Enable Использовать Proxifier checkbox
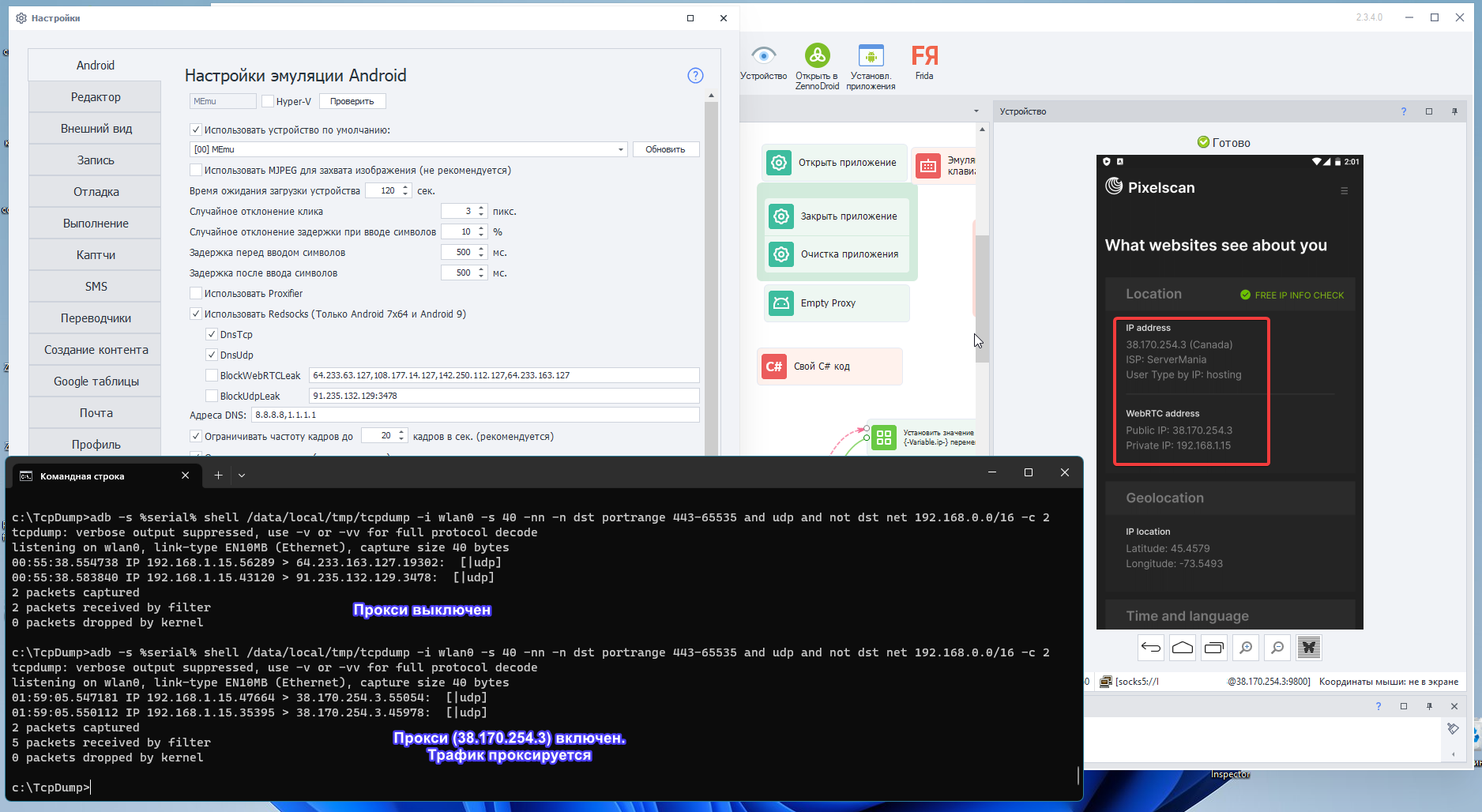The height and width of the screenshot is (812, 1482). pos(196,293)
